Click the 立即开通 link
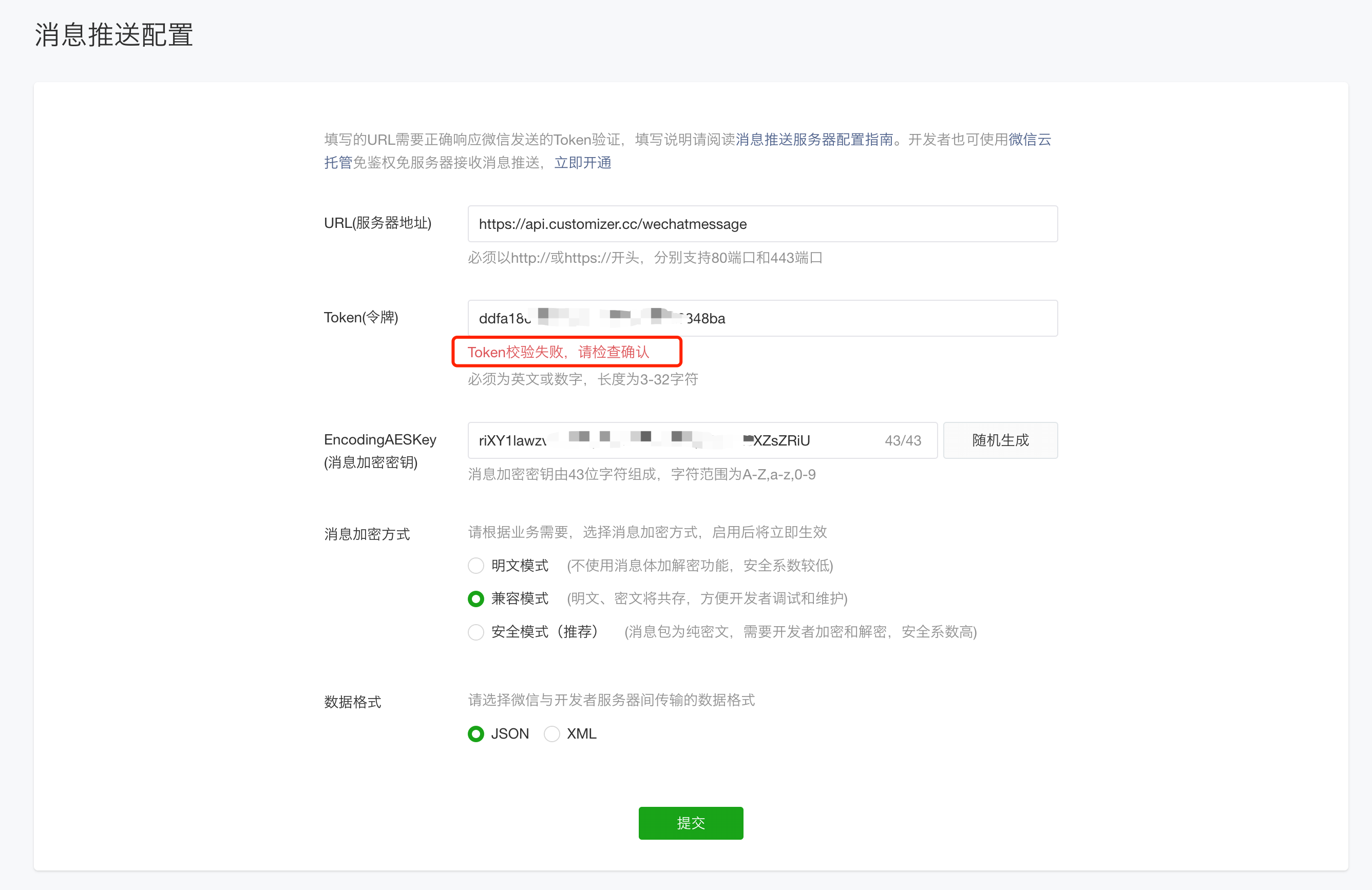This screenshot has height=890, width=1372. click(582, 163)
